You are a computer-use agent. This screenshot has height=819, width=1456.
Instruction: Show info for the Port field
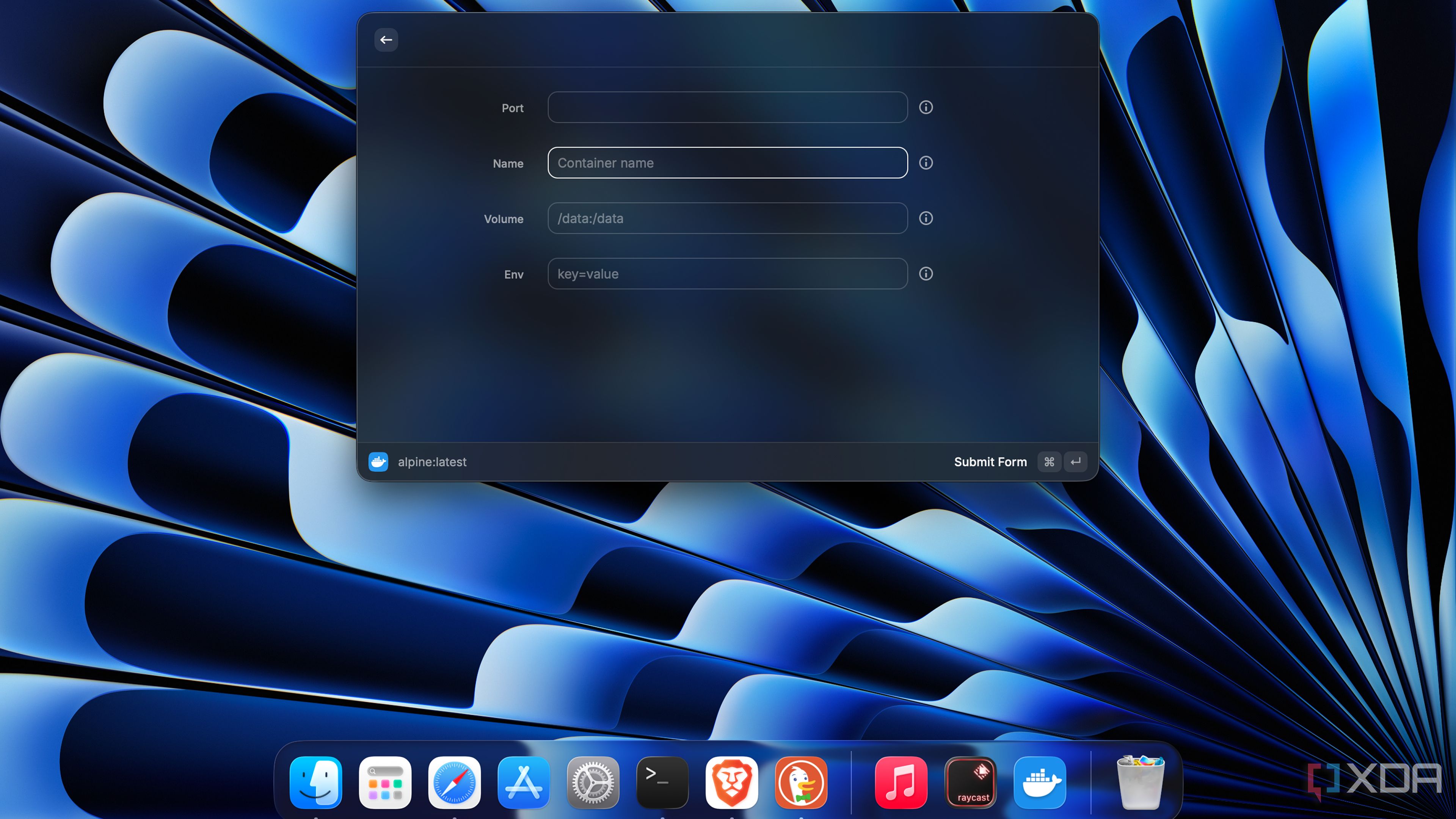(x=926, y=107)
